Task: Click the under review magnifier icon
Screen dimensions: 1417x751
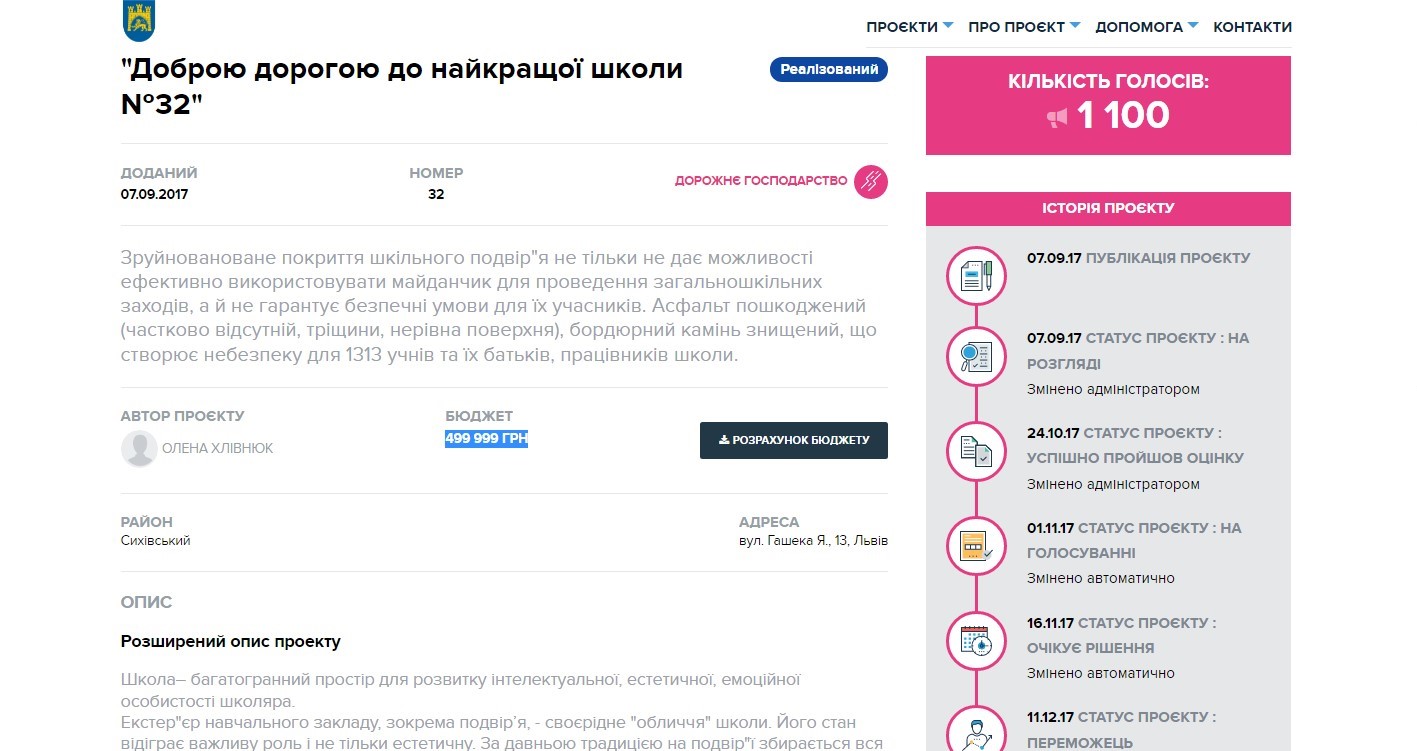Action: pyautogui.click(x=975, y=356)
